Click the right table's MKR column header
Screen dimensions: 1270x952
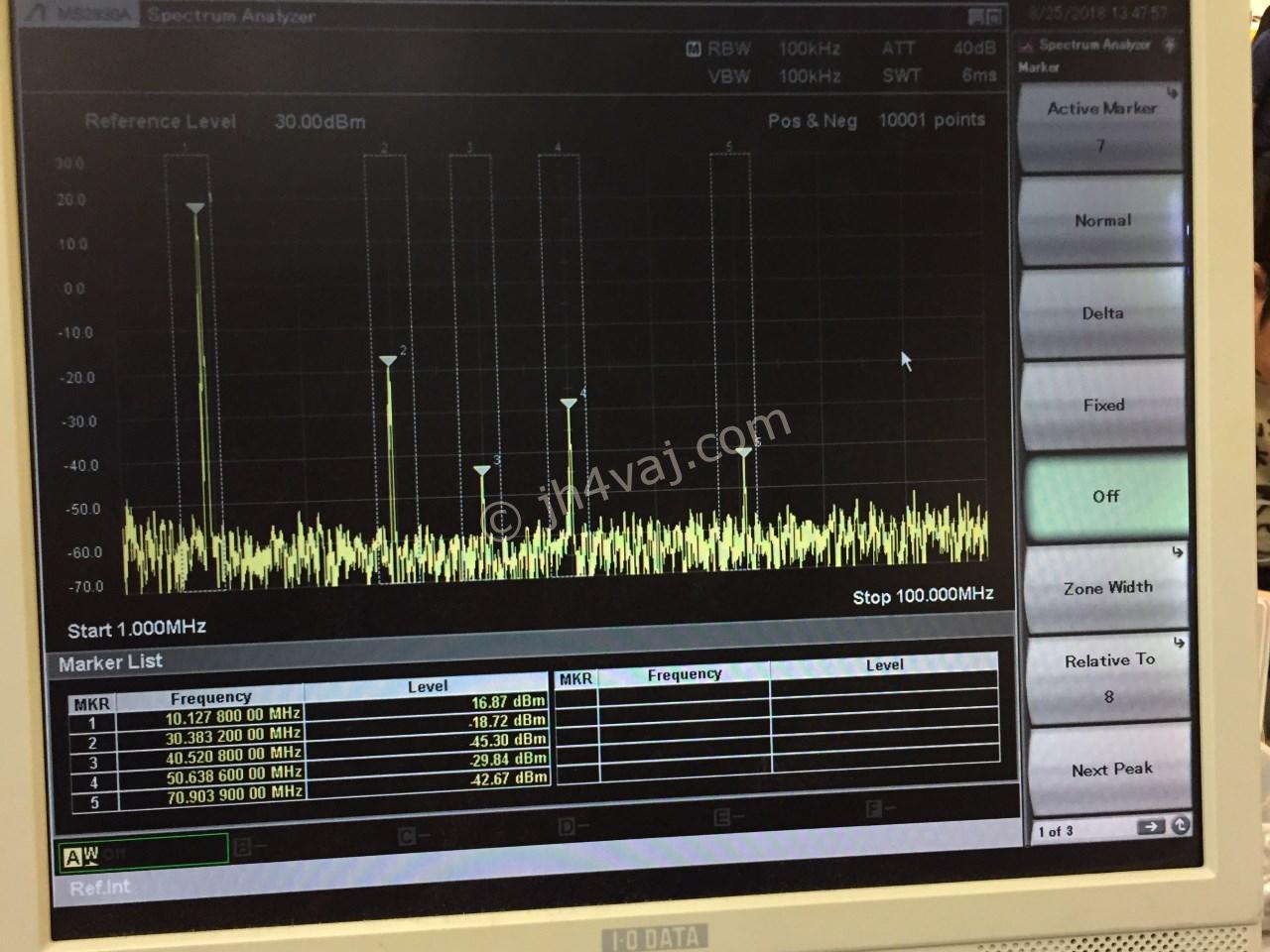pyautogui.click(x=575, y=679)
